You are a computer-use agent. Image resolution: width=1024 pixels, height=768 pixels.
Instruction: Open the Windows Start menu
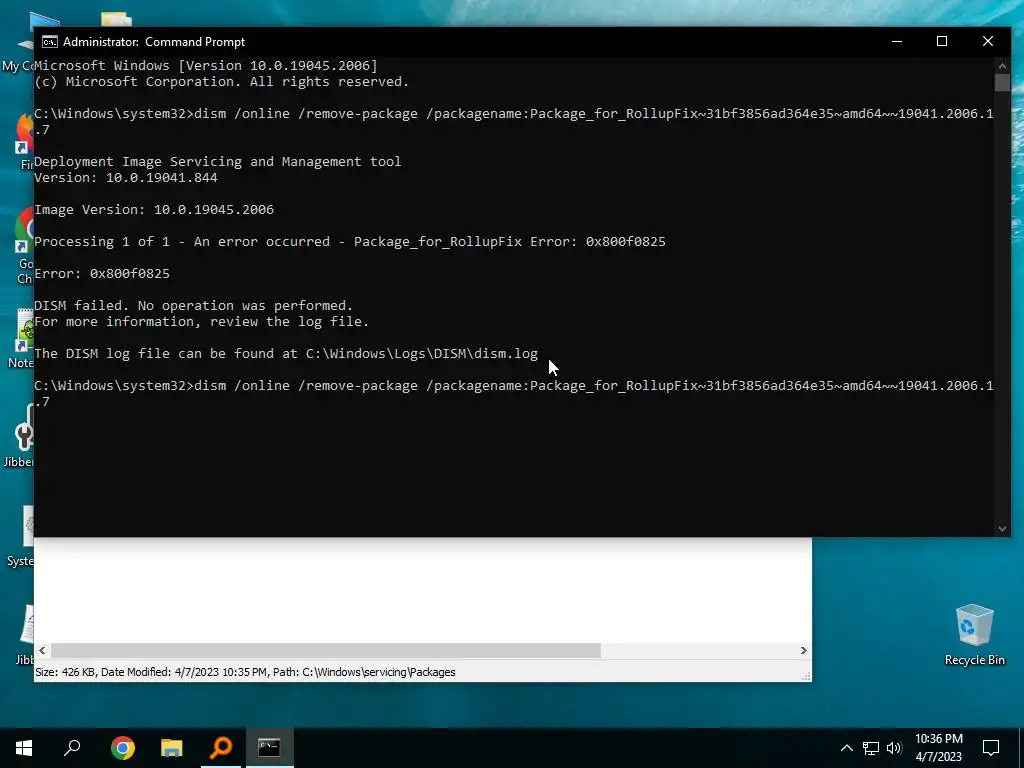[x=24, y=748]
